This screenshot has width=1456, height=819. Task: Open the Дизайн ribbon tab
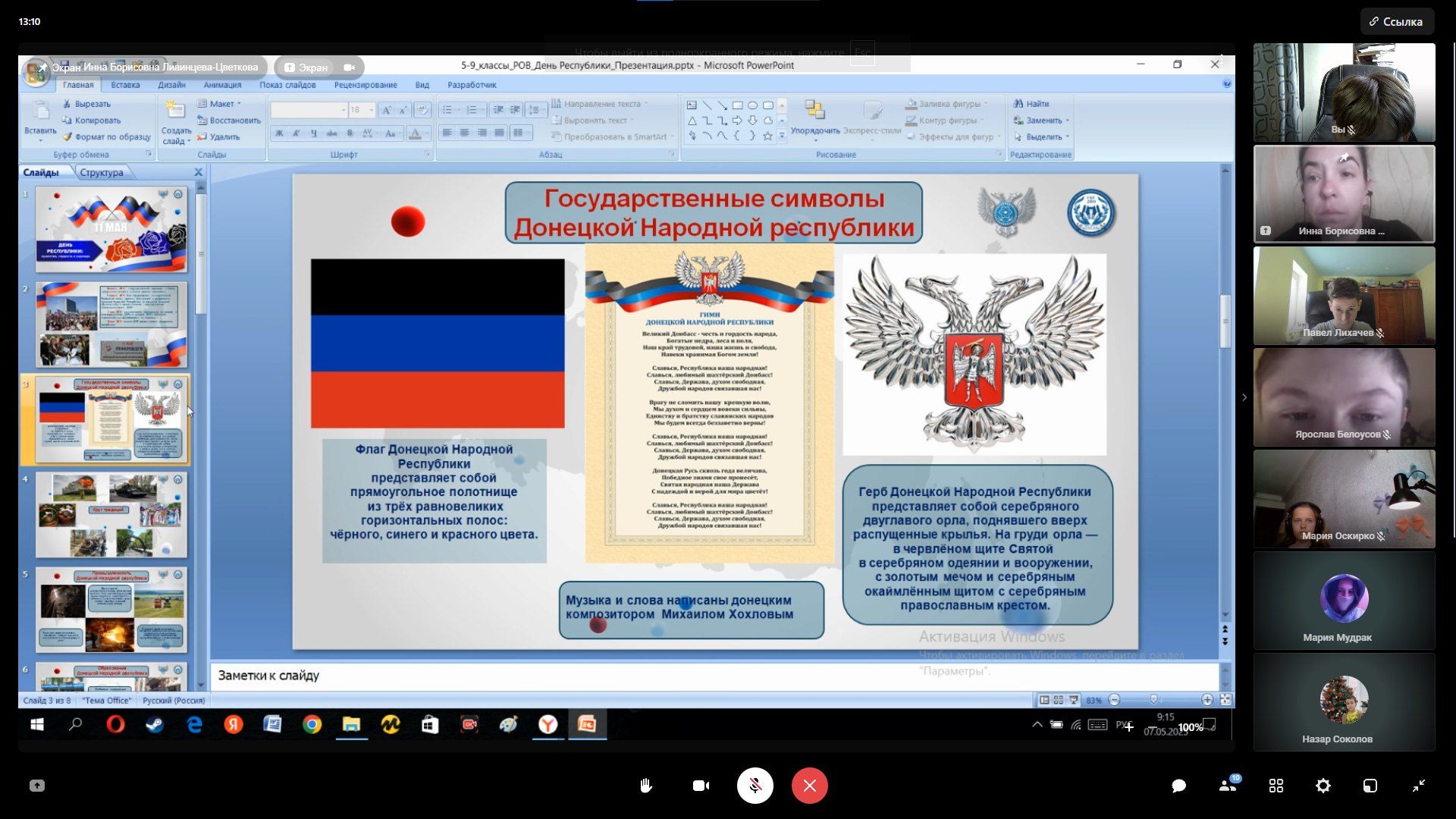pyautogui.click(x=171, y=85)
